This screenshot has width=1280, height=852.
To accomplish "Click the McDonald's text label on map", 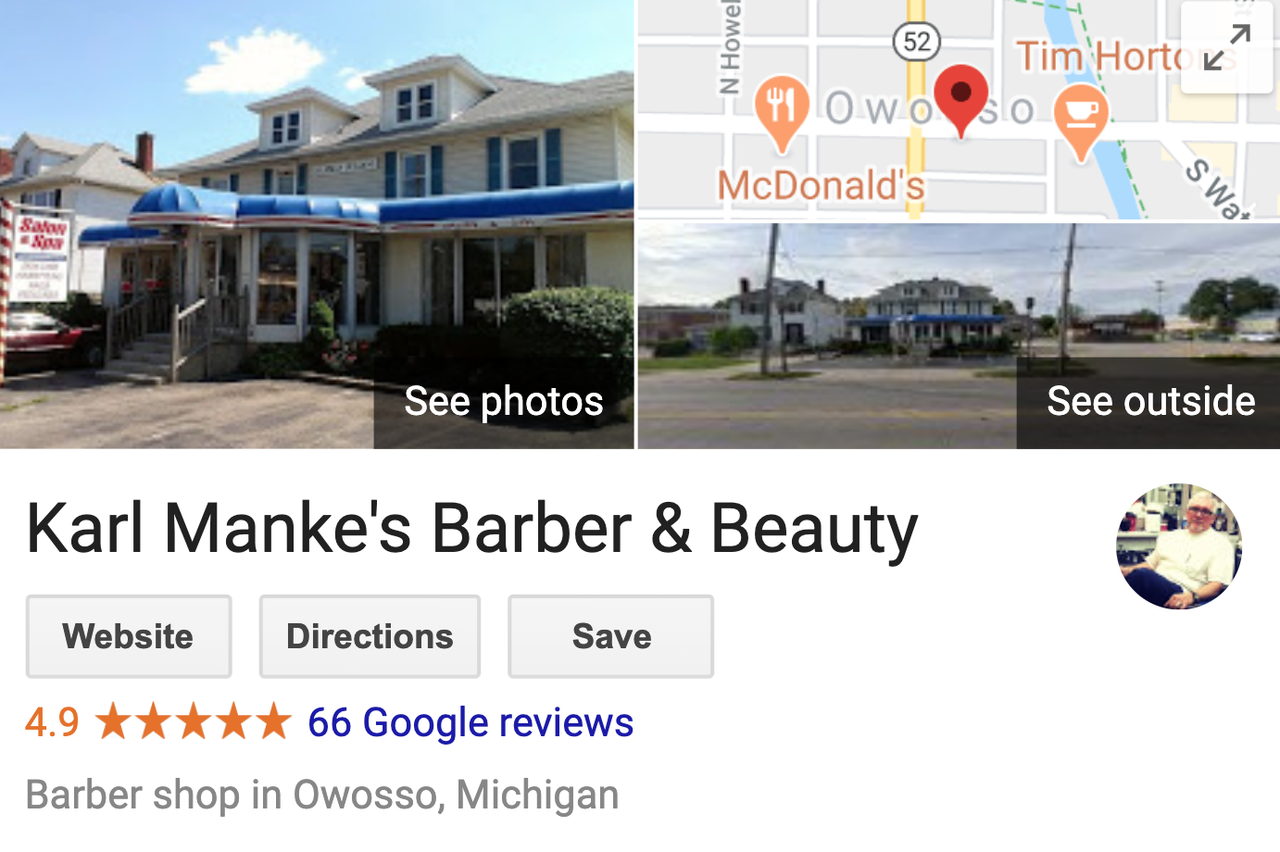I will [x=821, y=185].
